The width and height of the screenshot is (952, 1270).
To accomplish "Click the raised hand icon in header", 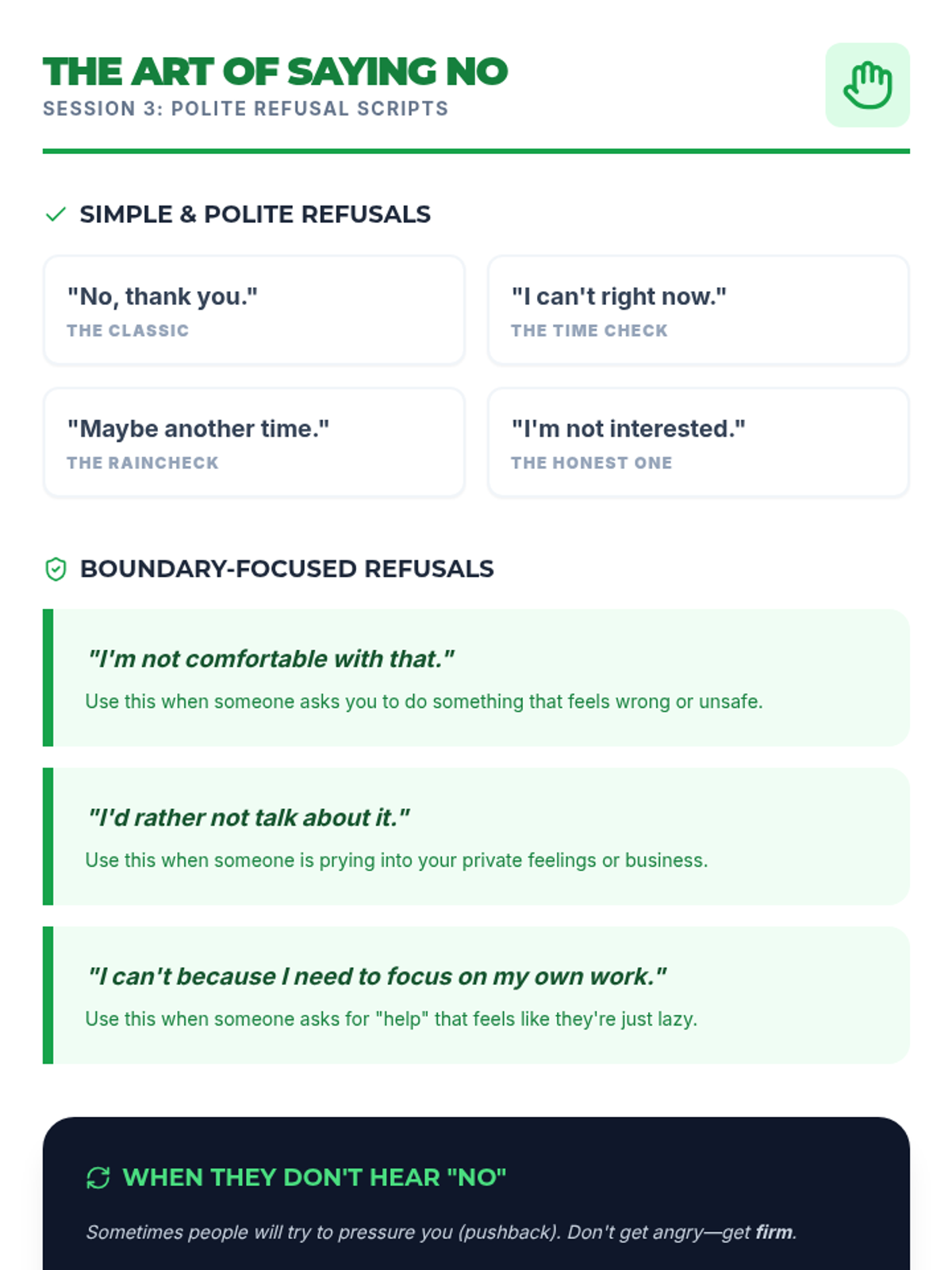I will (867, 85).
